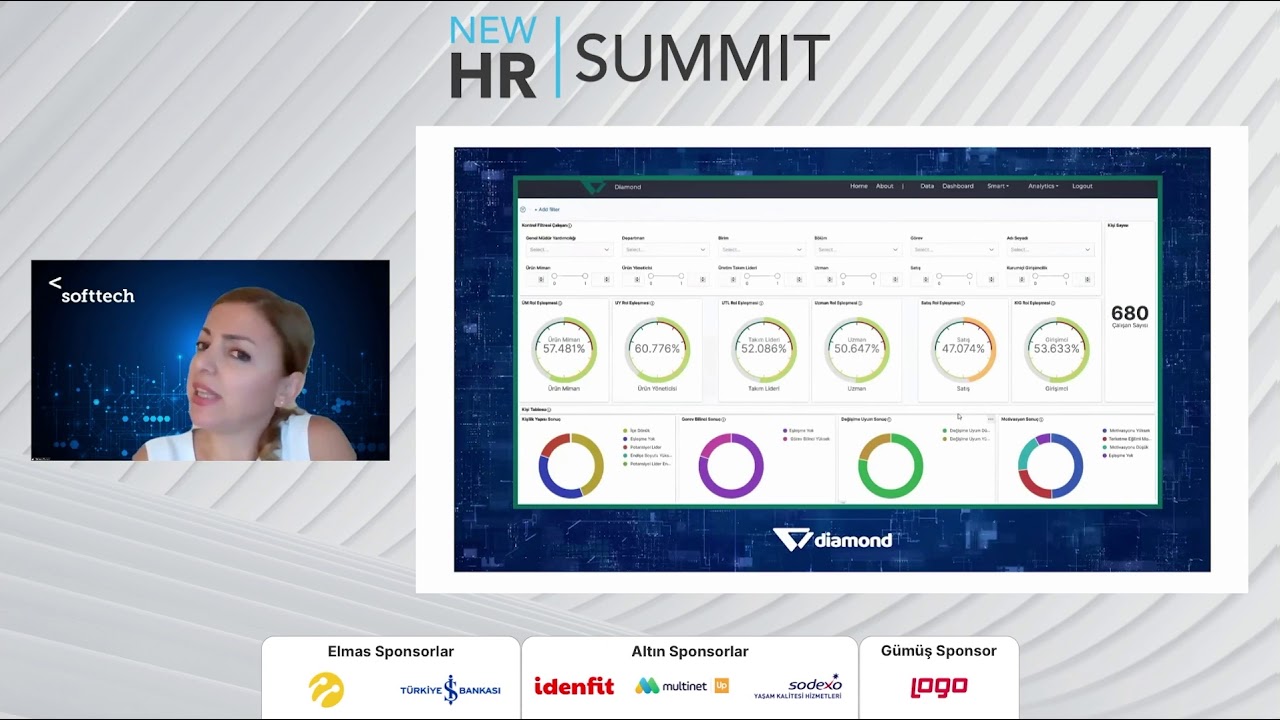Image resolution: width=1280 pixels, height=720 pixels.
Task: Open info icon next to Satış Rol Eşleşmesi
Action: click(963, 303)
